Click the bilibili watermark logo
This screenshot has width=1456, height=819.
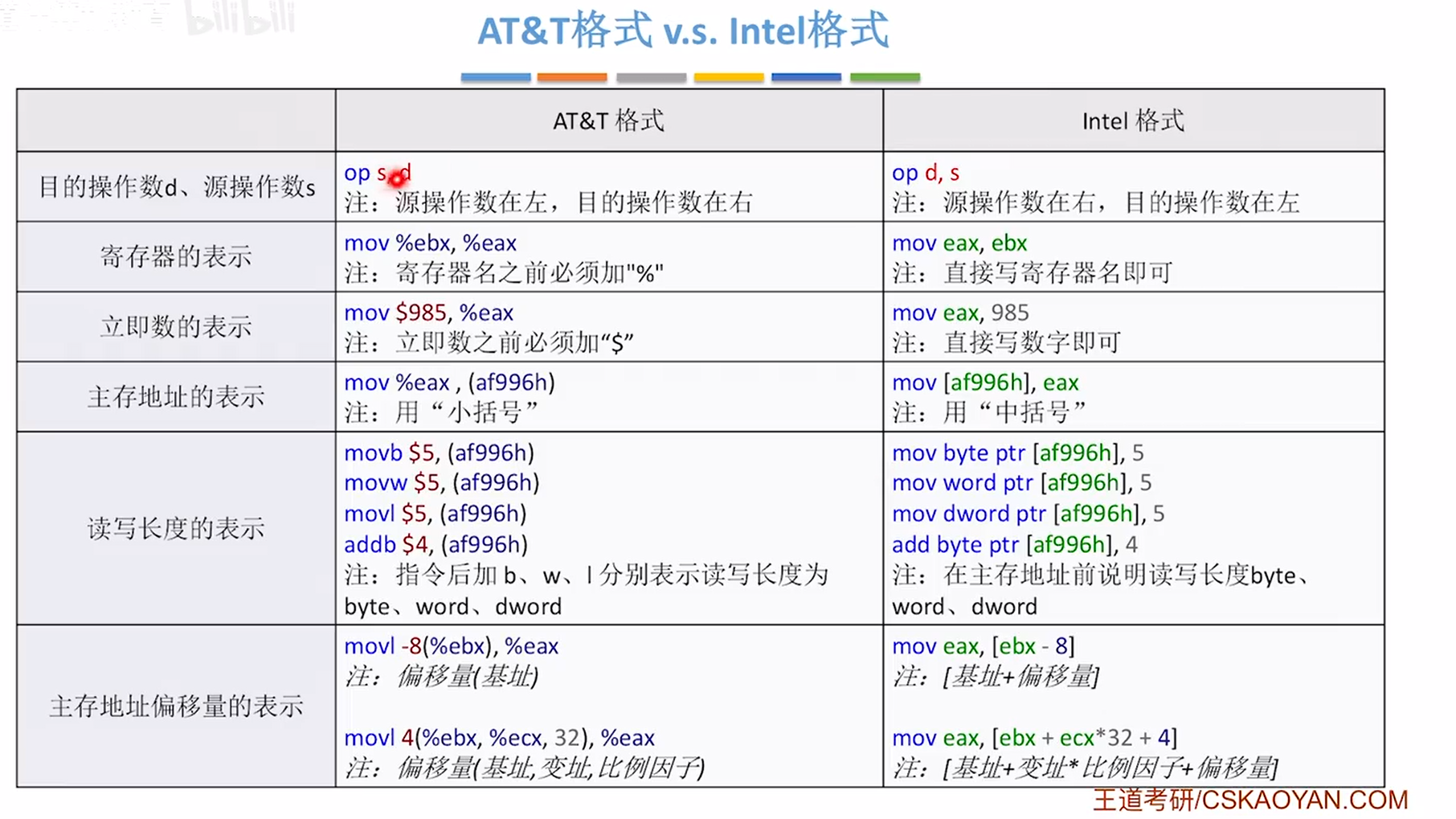pos(239,18)
